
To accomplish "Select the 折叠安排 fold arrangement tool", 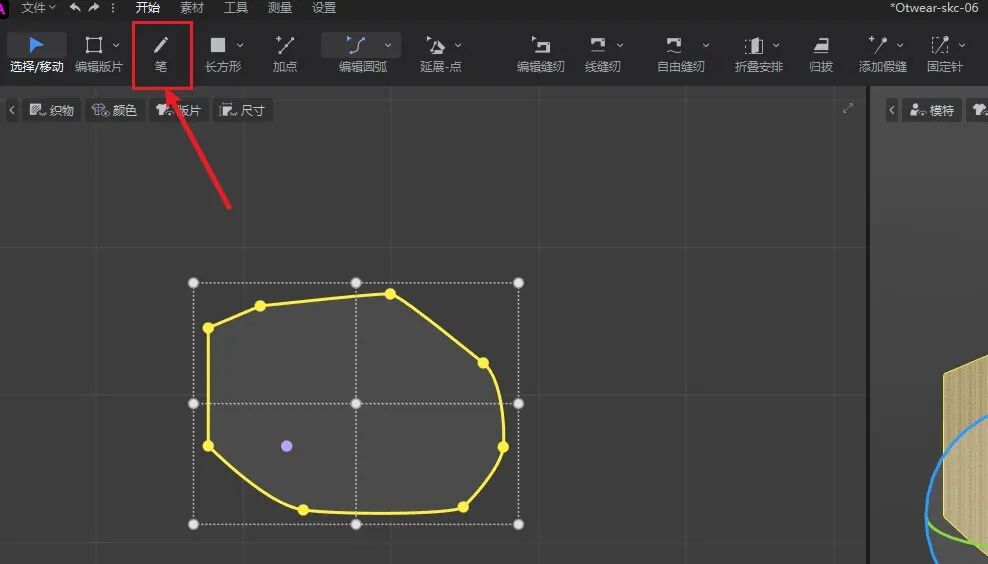I will coord(755,54).
